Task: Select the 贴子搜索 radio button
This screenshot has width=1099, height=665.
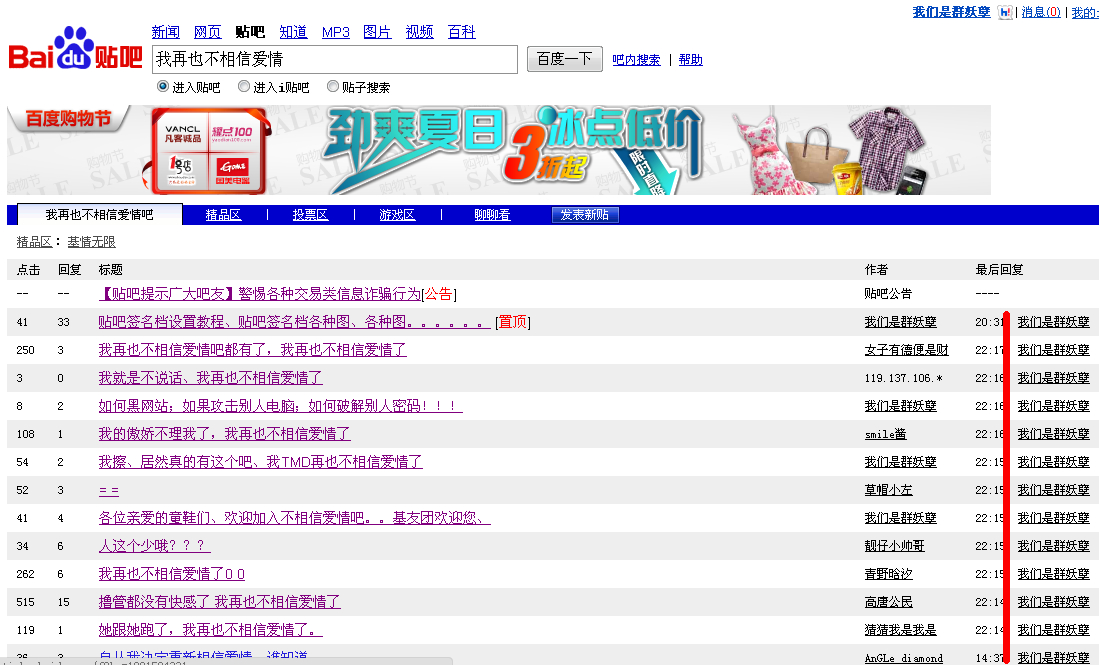Action: click(x=333, y=86)
